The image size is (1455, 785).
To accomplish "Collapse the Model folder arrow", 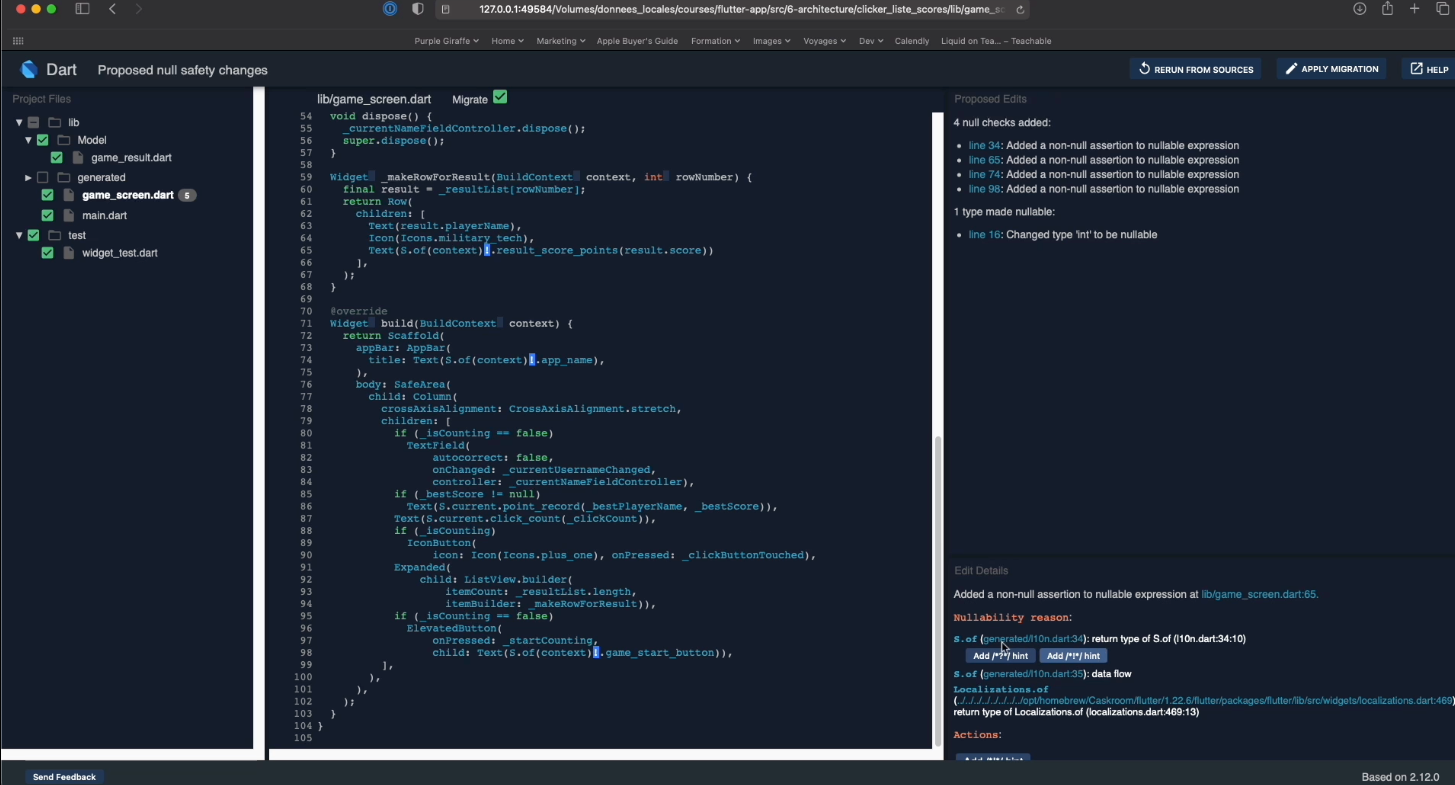I will [x=28, y=140].
